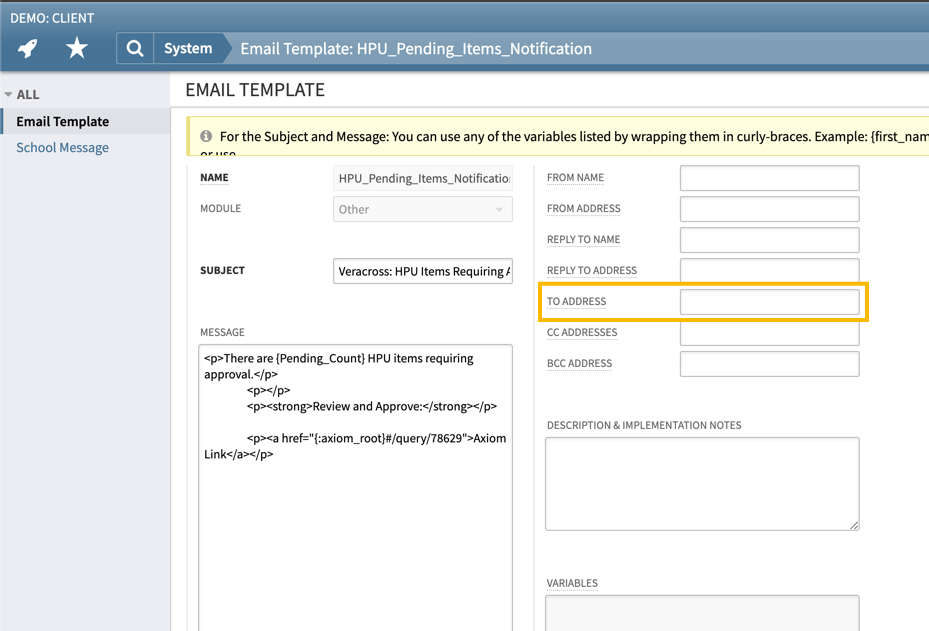This screenshot has height=631, width=929.
Task: Open the Module dropdown
Action: click(422, 209)
